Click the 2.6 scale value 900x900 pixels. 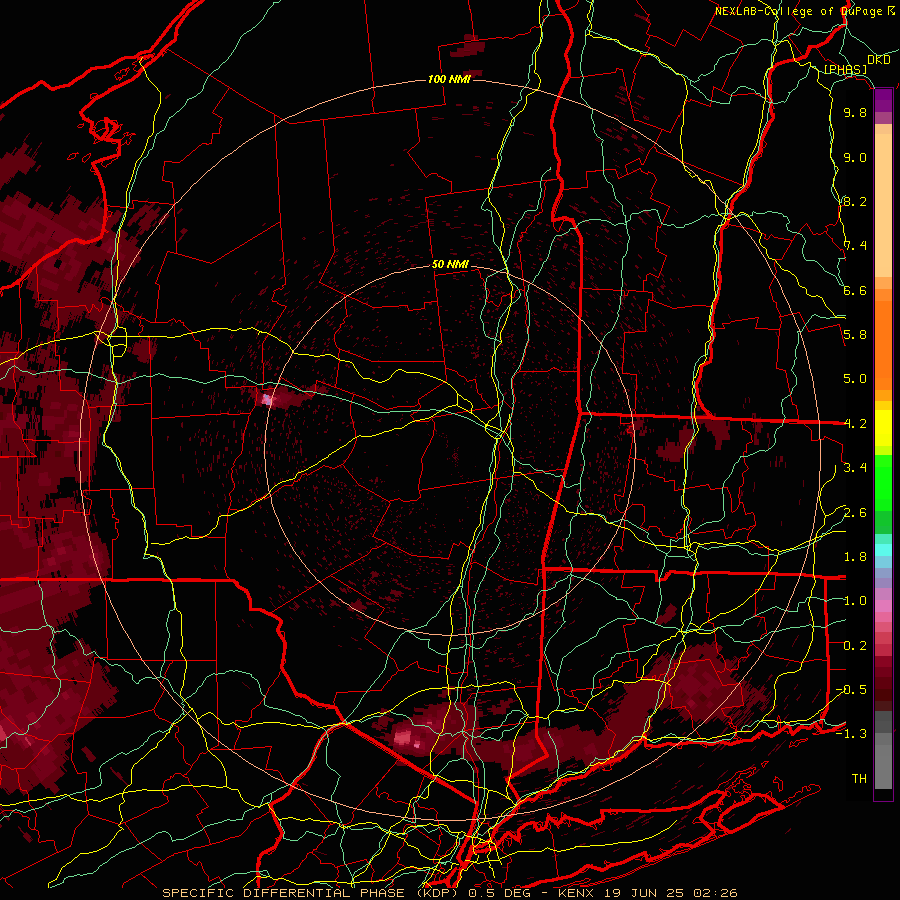click(855, 513)
